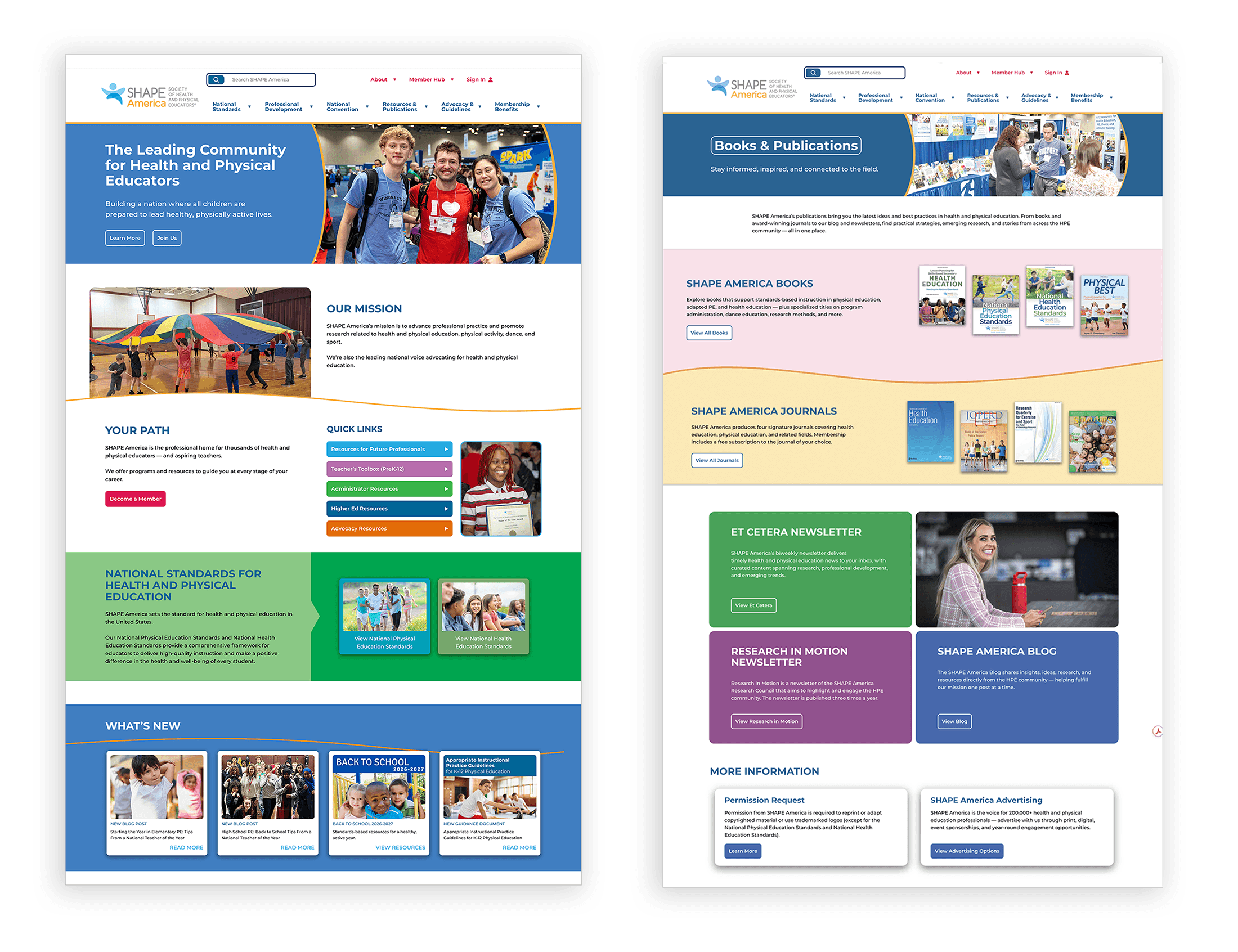Image resolution: width=1238 pixels, height=952 pixels.
Task: Click arrow on Resources for Future Professionals link
Action: (x=446, y=450)
